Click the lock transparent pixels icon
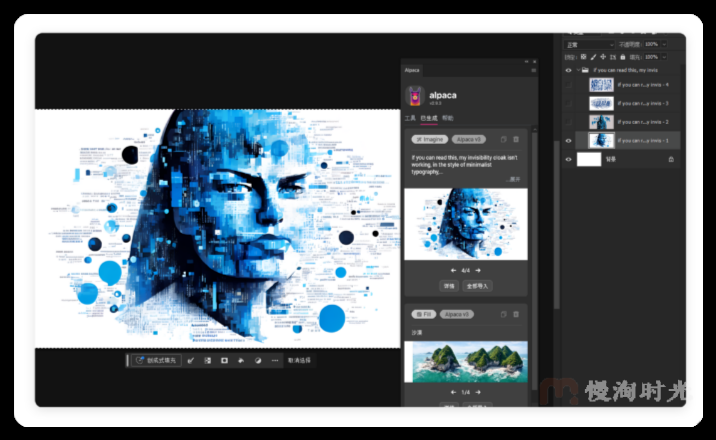 (583, 57)
